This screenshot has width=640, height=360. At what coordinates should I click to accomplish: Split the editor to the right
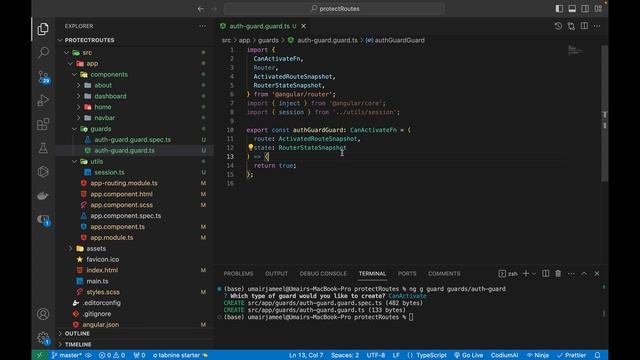tap(584, 26)
